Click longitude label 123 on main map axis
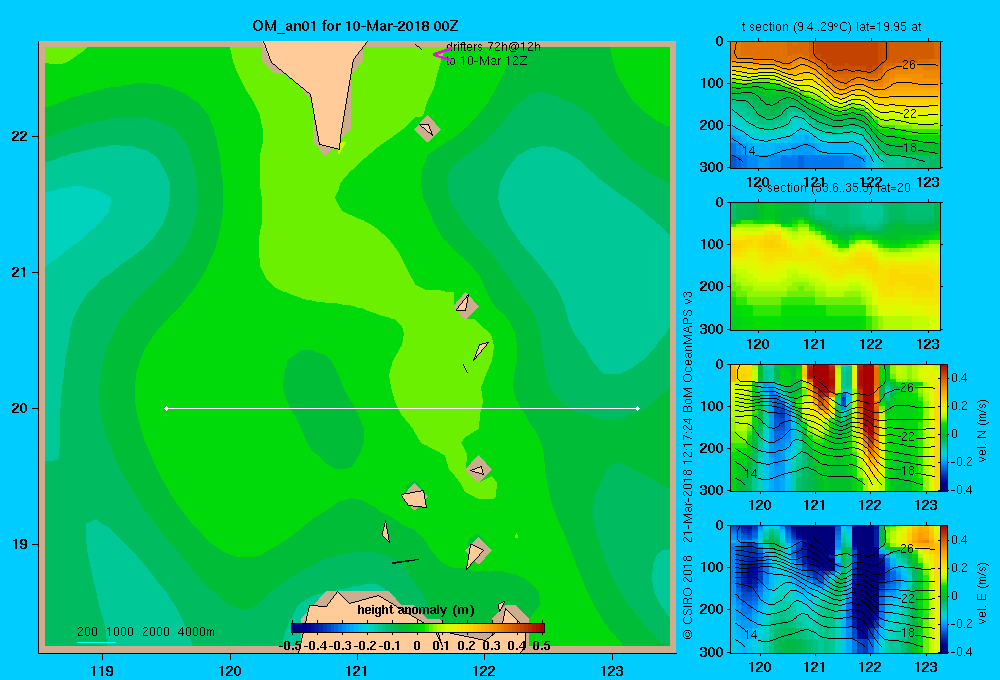 (612, 671)
